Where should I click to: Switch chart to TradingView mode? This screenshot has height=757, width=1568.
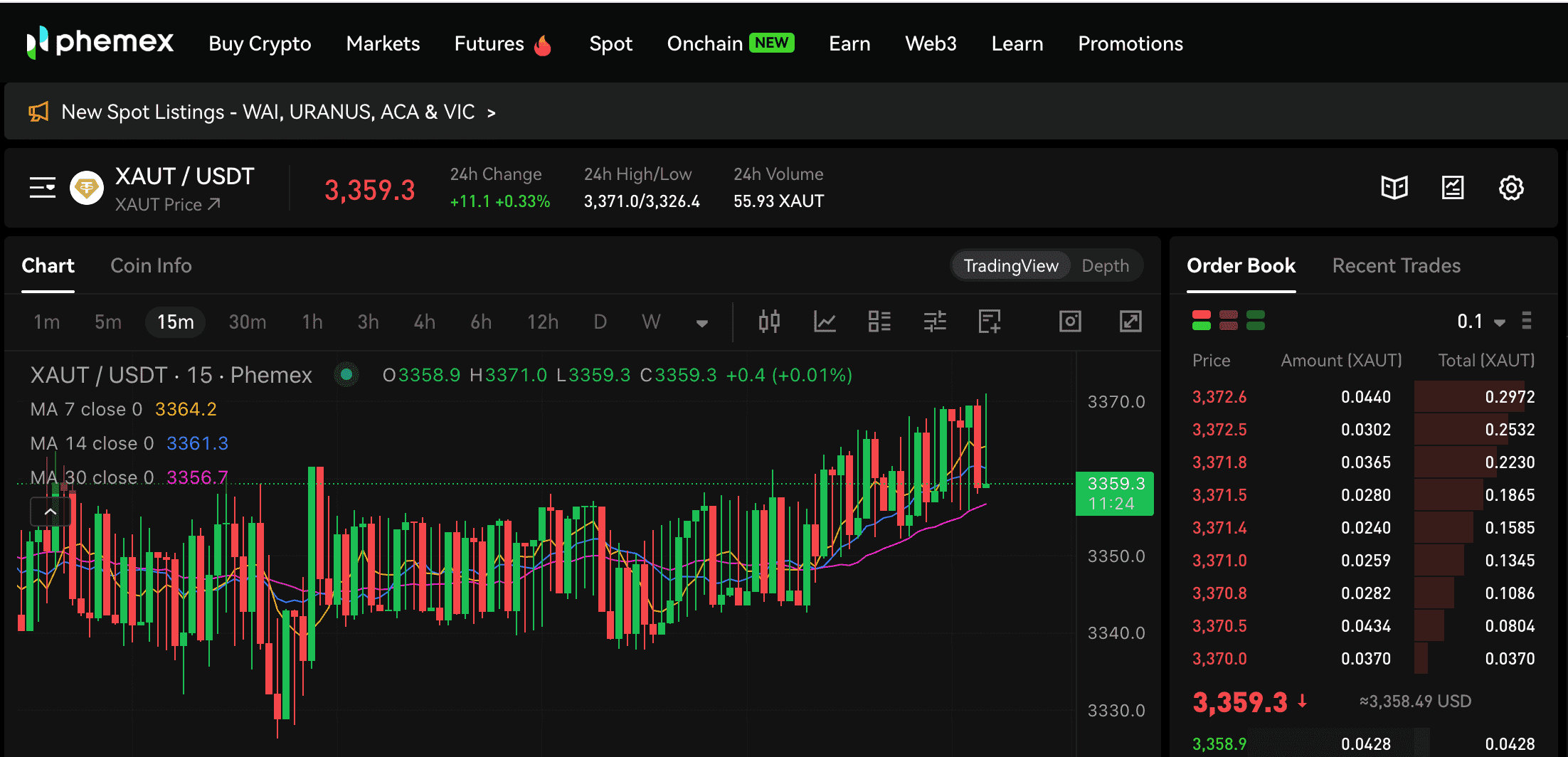(x=1011, y=265)
